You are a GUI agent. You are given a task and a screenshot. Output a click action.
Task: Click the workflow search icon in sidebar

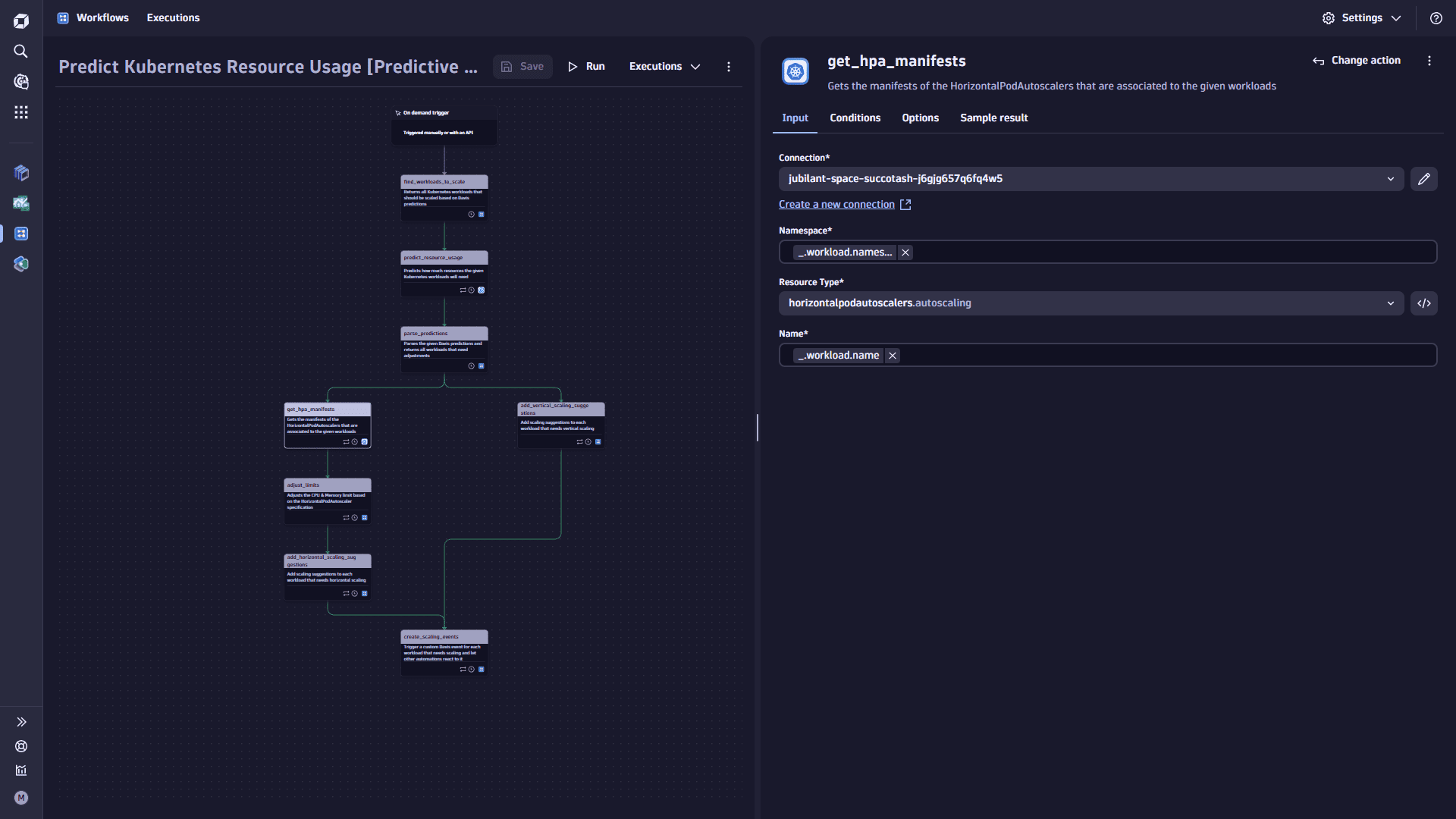pos(22,51)
